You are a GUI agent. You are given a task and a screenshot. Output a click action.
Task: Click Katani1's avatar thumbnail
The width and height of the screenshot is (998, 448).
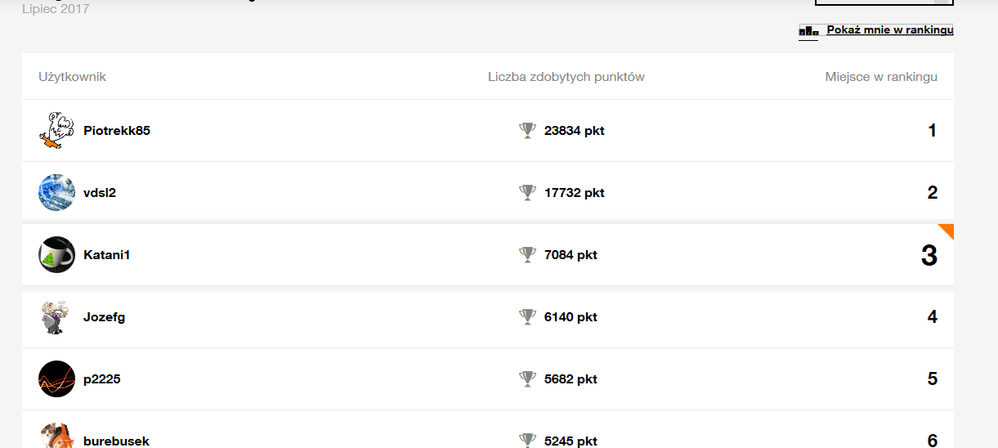tap(56, 255)
